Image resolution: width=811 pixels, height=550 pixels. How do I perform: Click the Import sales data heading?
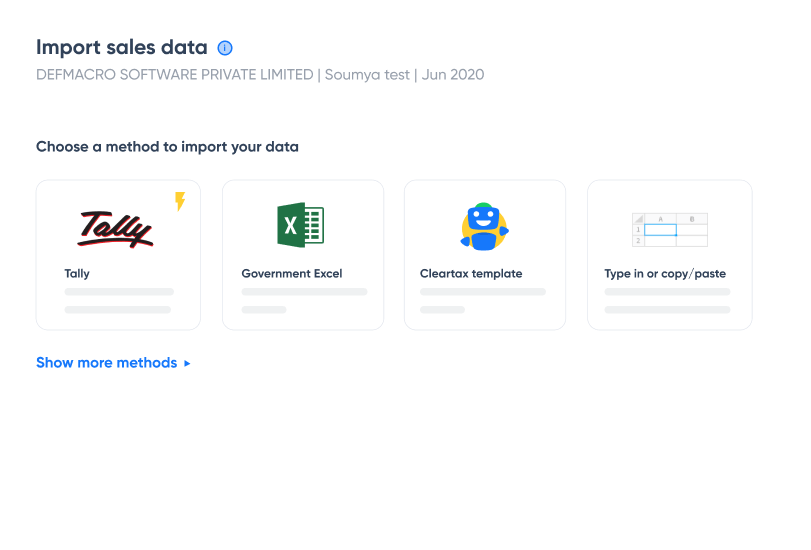click(x=122, y=47)
